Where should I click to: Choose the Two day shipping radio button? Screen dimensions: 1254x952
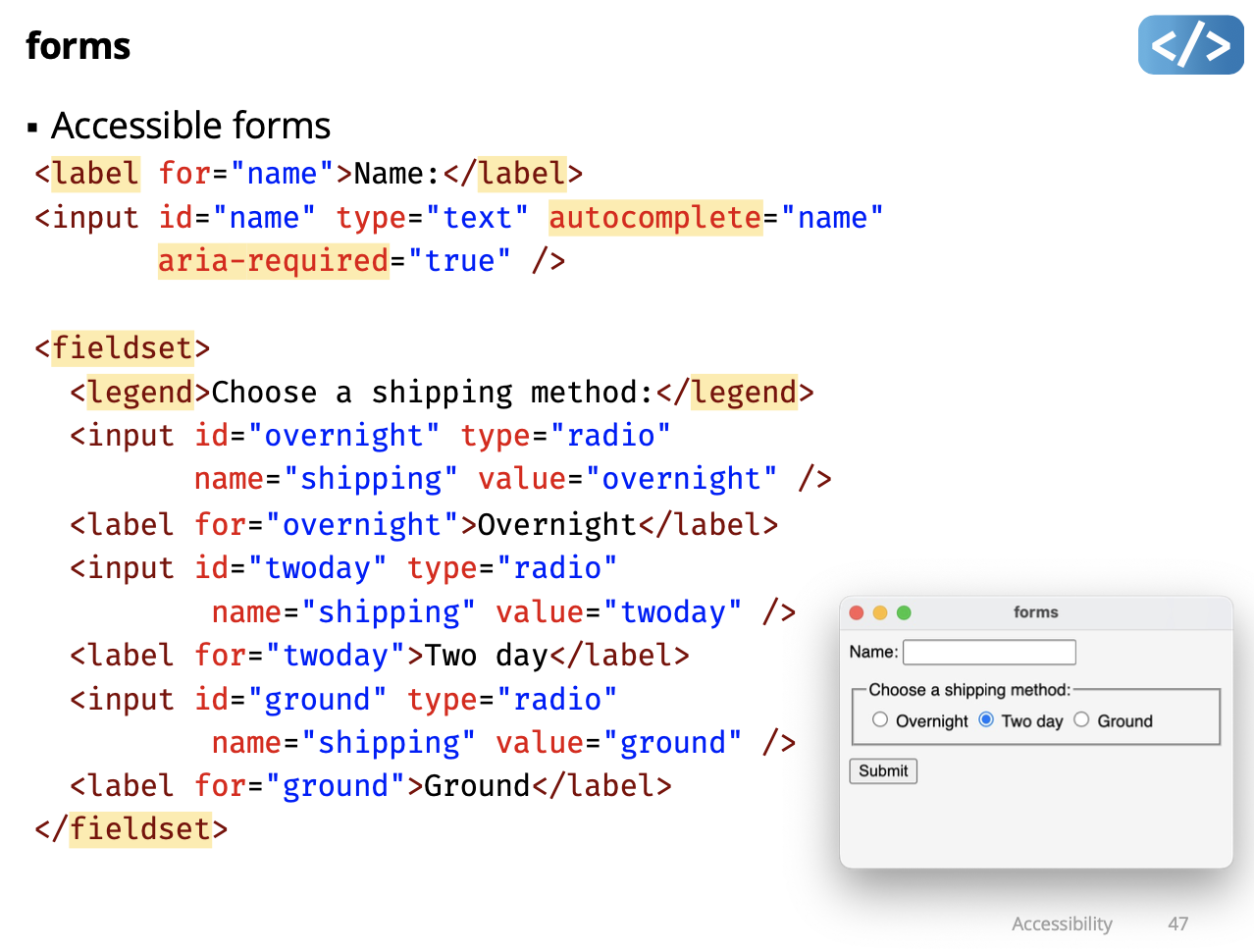point(986,720)
